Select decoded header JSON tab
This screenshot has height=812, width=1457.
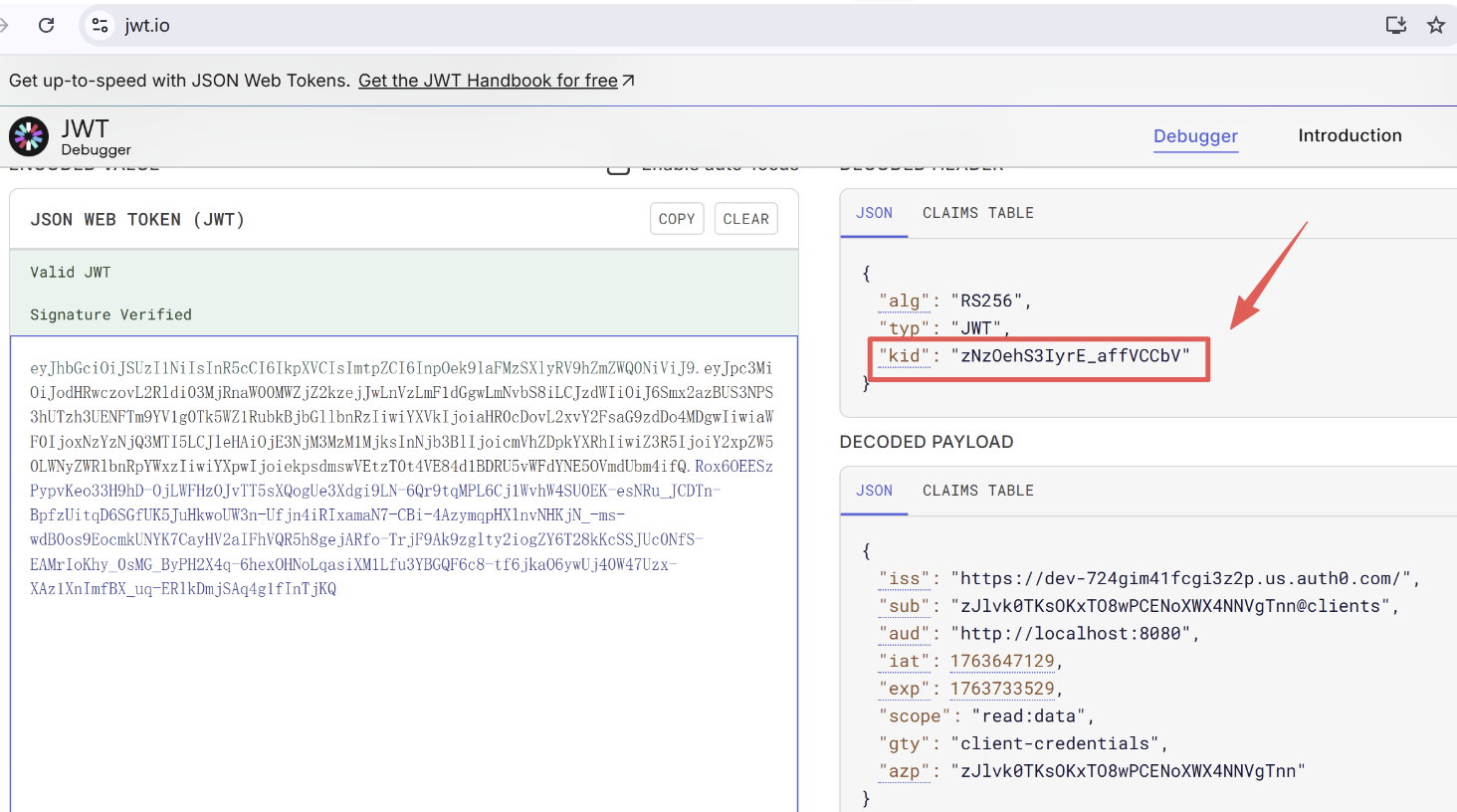click(x=874, y=213)
